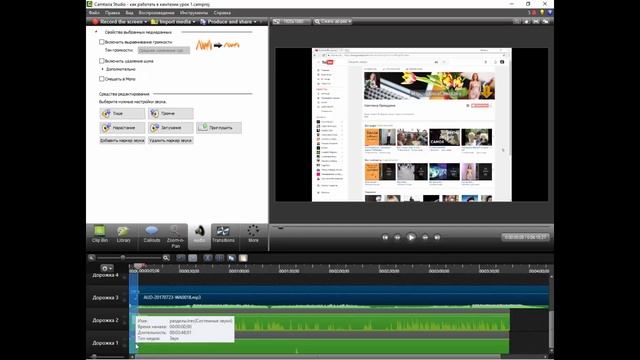Click the Undo icon on timeline toolbar
The image size is (640, 360).
pyautogui.click(x=181, y=258)
